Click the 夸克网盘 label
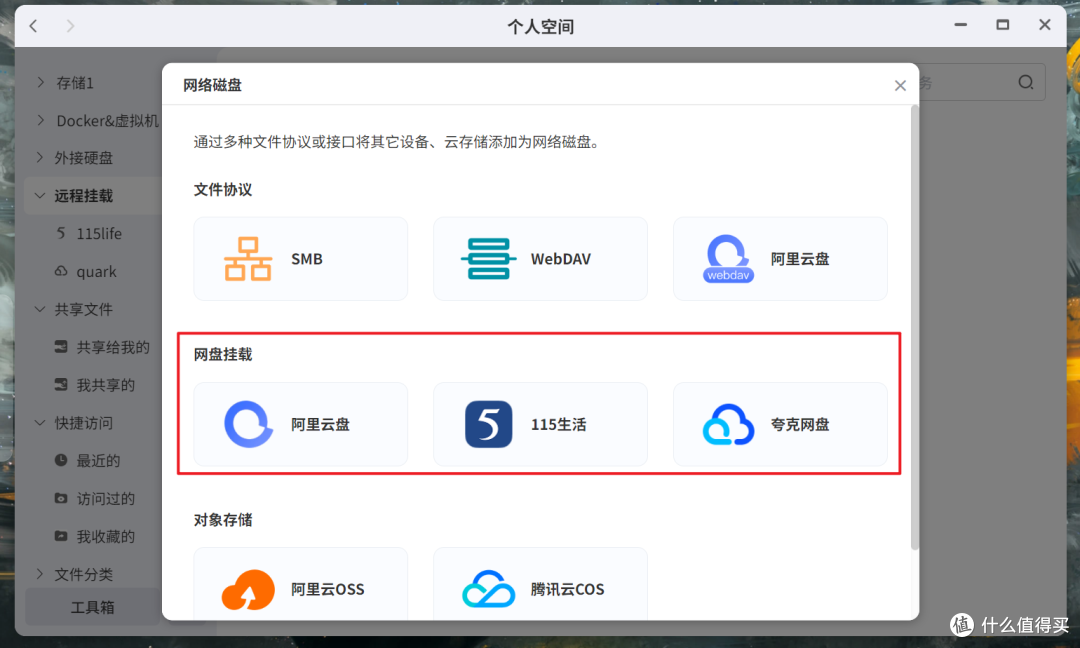The height and width of the screenshot is (648, 1080). coord(800,424)
